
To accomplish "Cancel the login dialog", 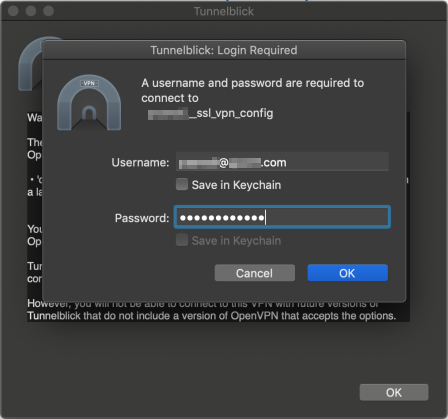I will 255,273.
